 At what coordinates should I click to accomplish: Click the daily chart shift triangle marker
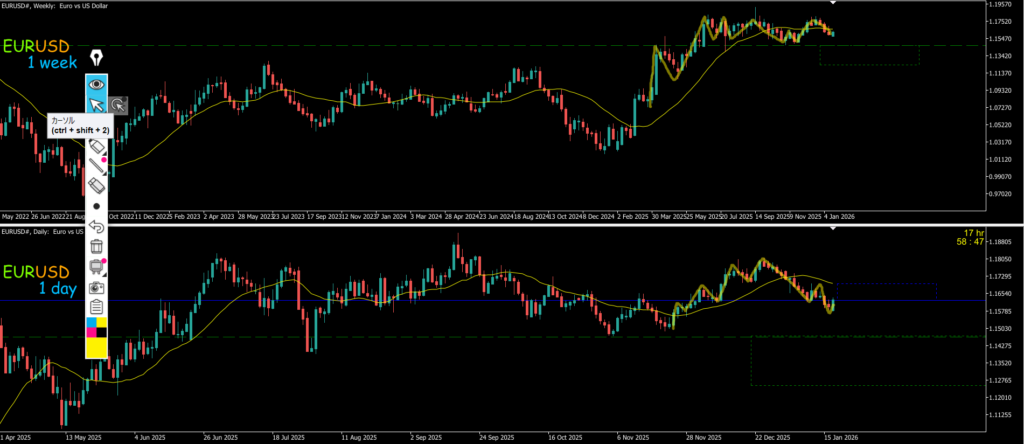pyautogui.click(x=832, y=230)
